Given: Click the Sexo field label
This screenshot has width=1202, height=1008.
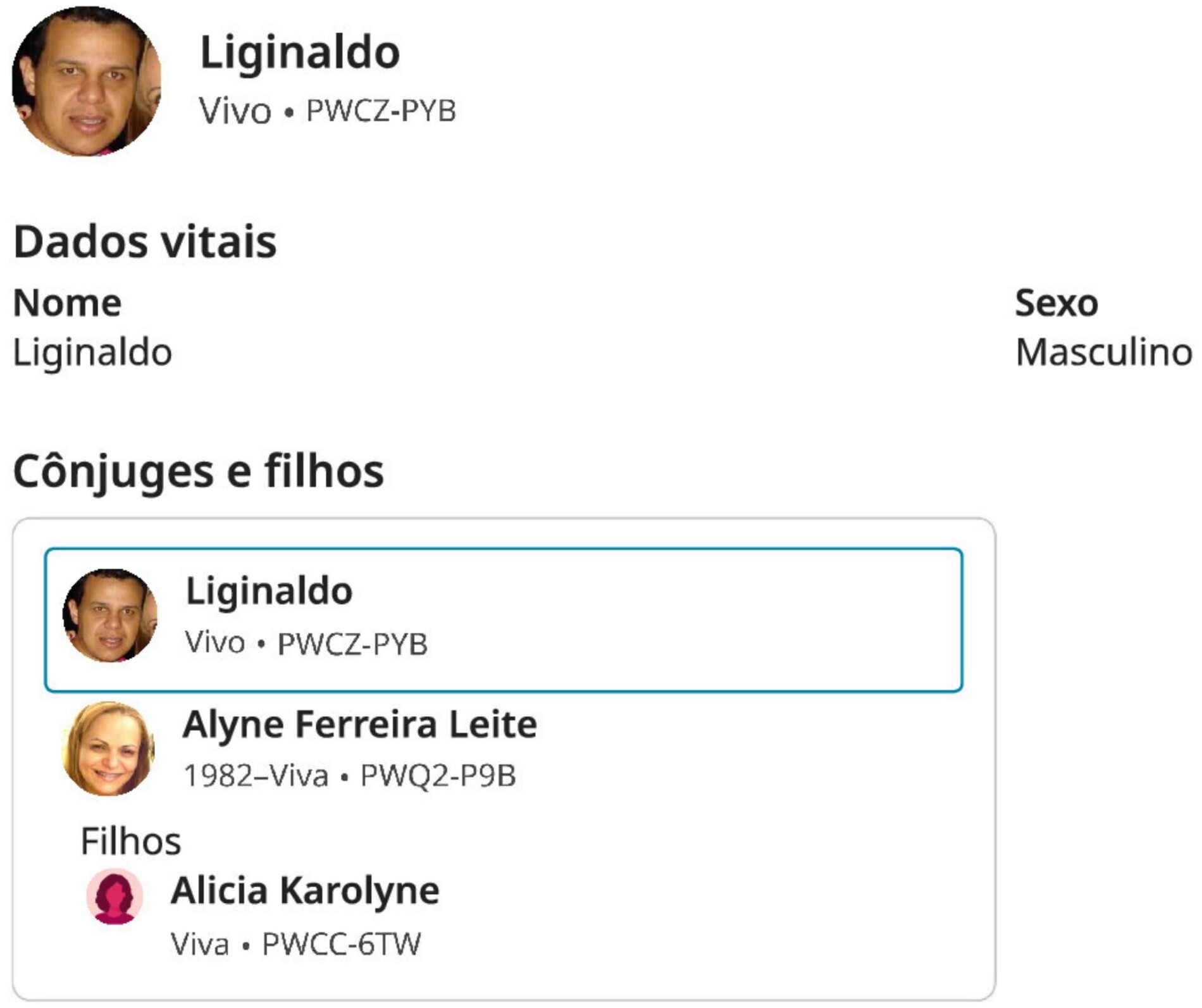Looking at the screenshot, I should click(x=1056, y=303).
